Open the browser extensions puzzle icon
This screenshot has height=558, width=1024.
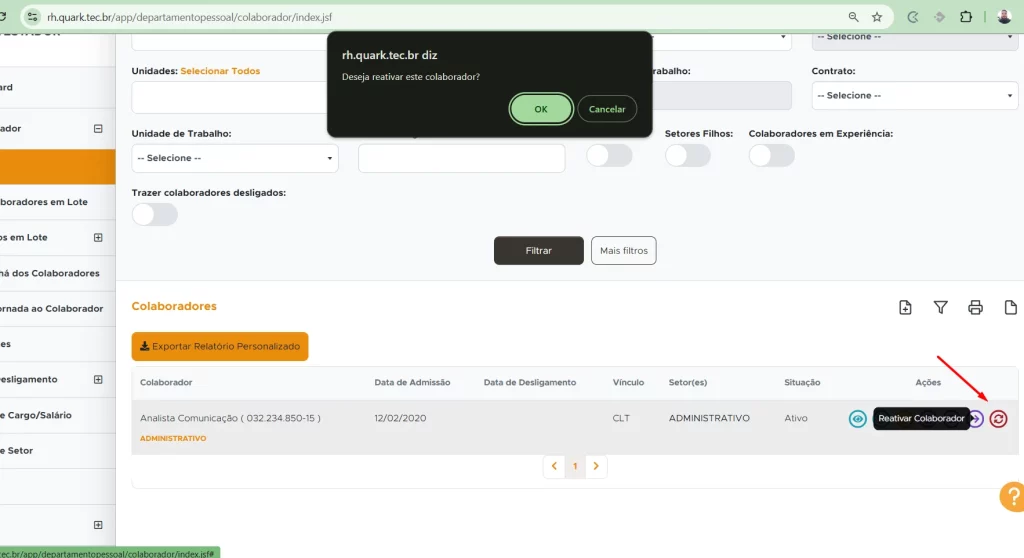click(966, 17)
